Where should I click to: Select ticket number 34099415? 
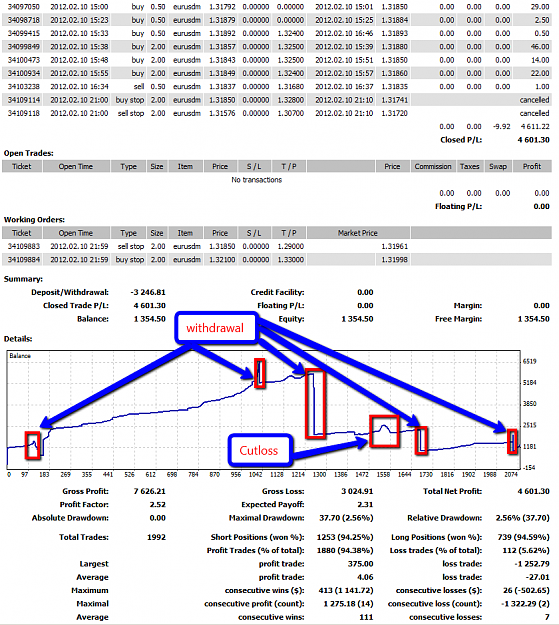[24, 33]
